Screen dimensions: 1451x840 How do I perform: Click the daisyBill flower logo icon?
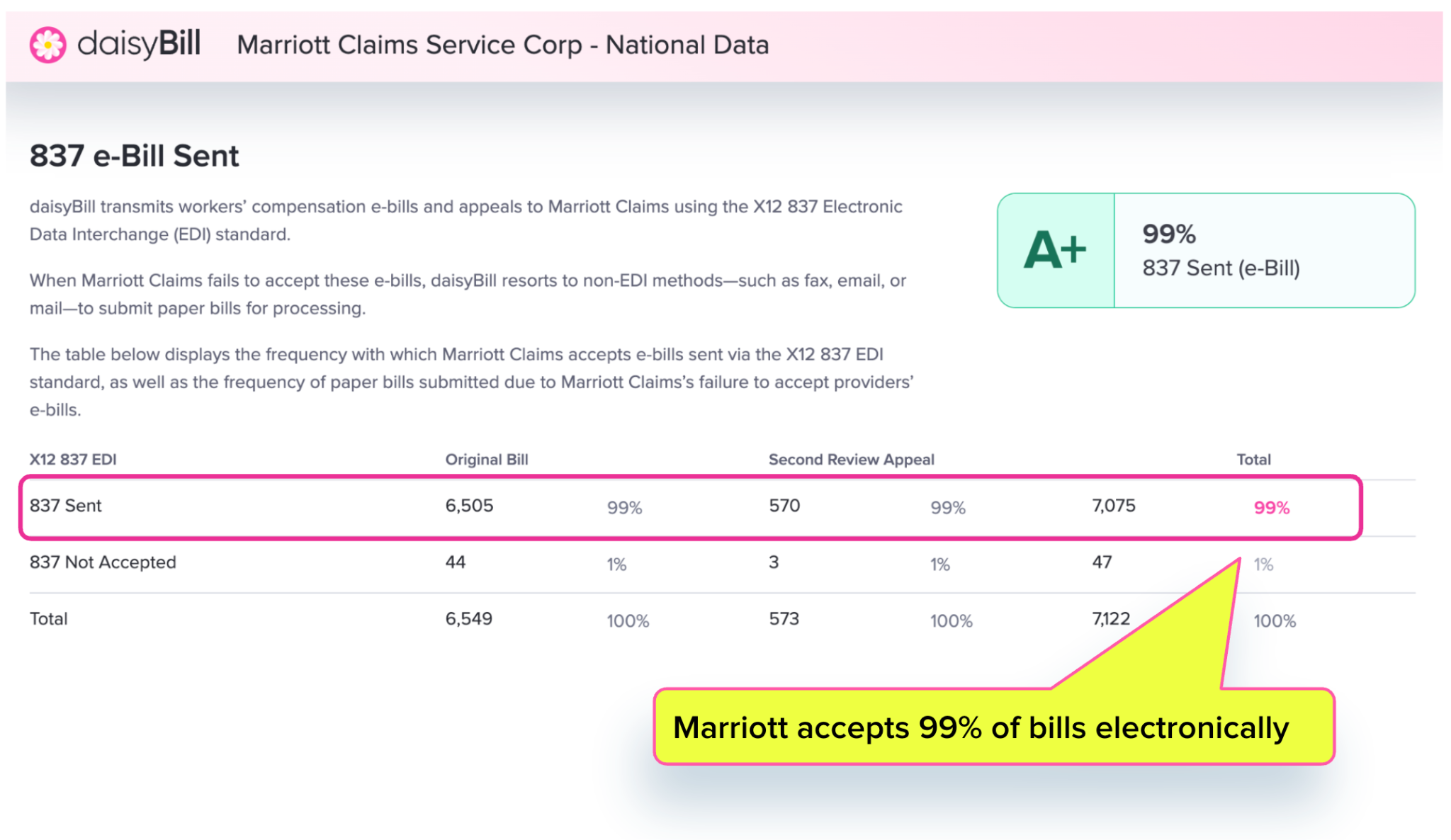[x=47, y=45]
